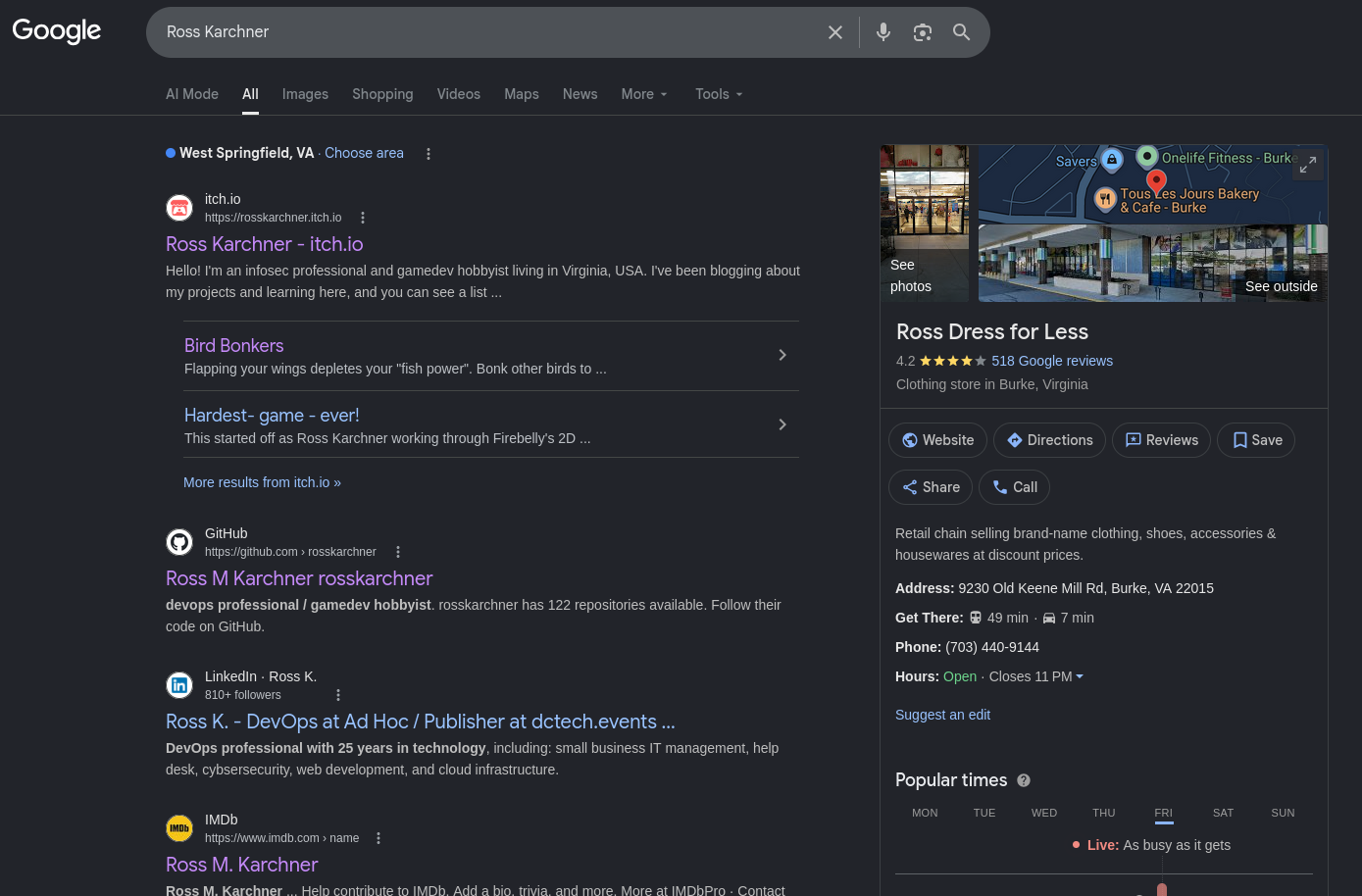Open more options for the IMDb result
The width and height of the screenshot is (1362, 896).
[x=378, y=838]
